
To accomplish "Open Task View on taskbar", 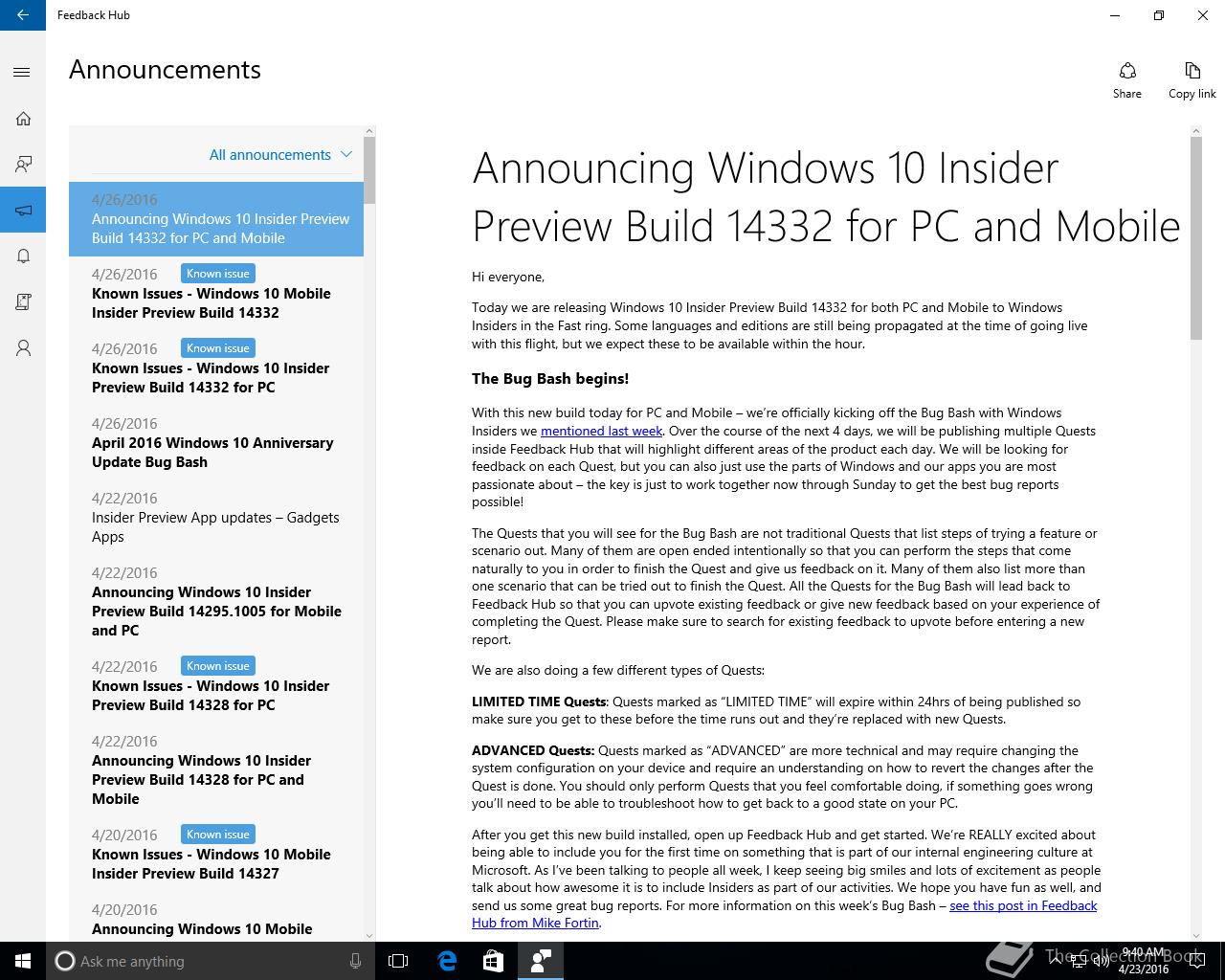I will click(x=398, y=961).
